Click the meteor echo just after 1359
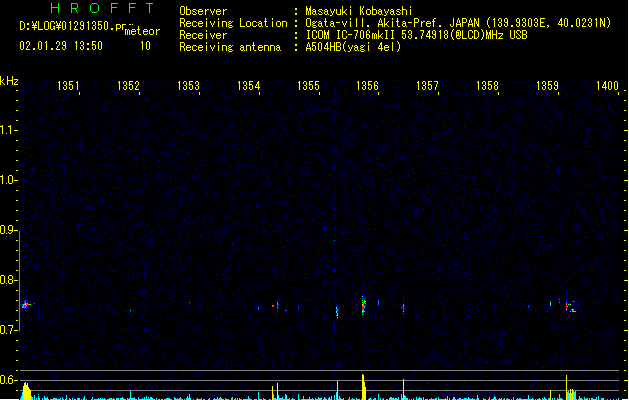Viewport: 629px width, 400px height. (570, 306)
